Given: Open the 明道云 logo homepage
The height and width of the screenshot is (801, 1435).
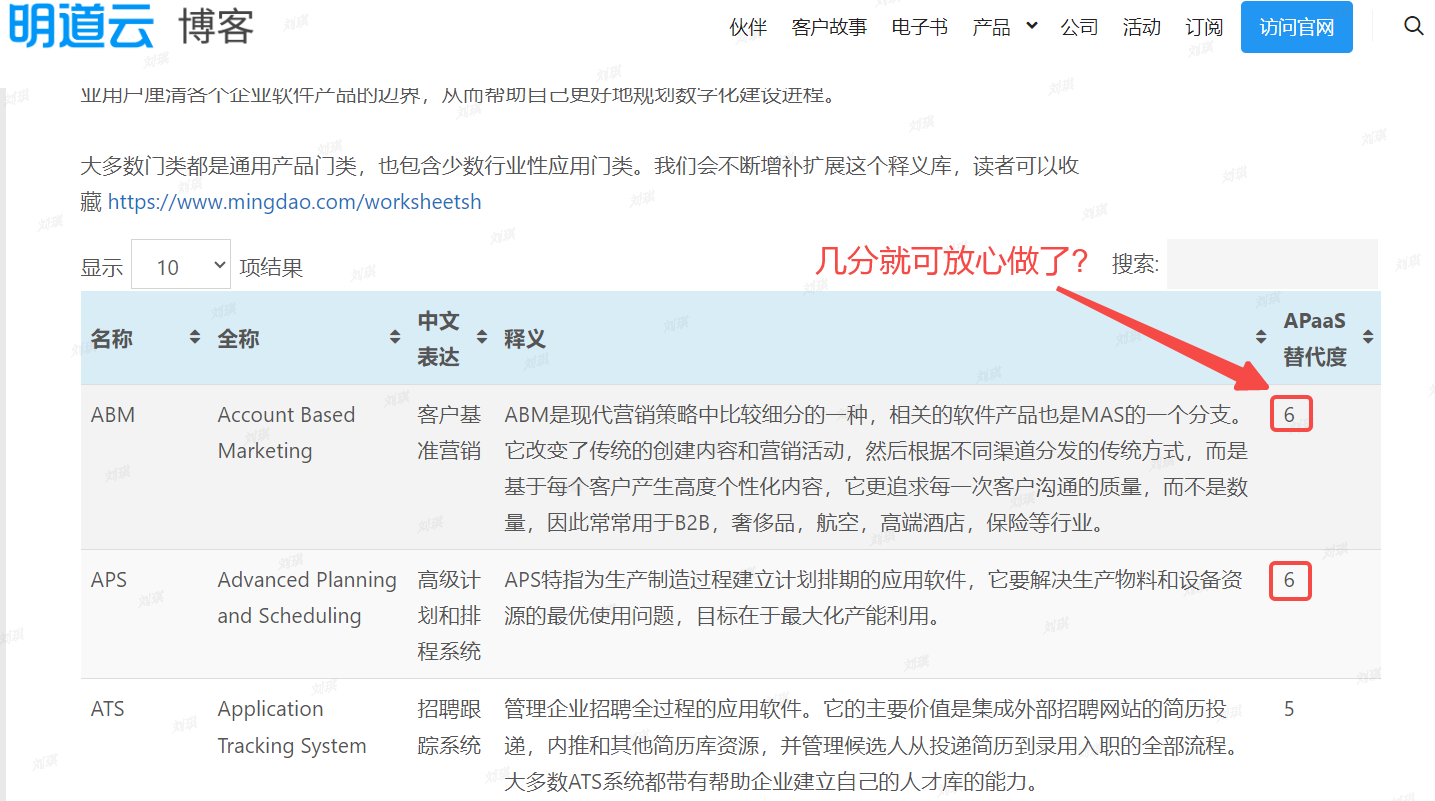Looking at the screenshot, I should [83, 26].
